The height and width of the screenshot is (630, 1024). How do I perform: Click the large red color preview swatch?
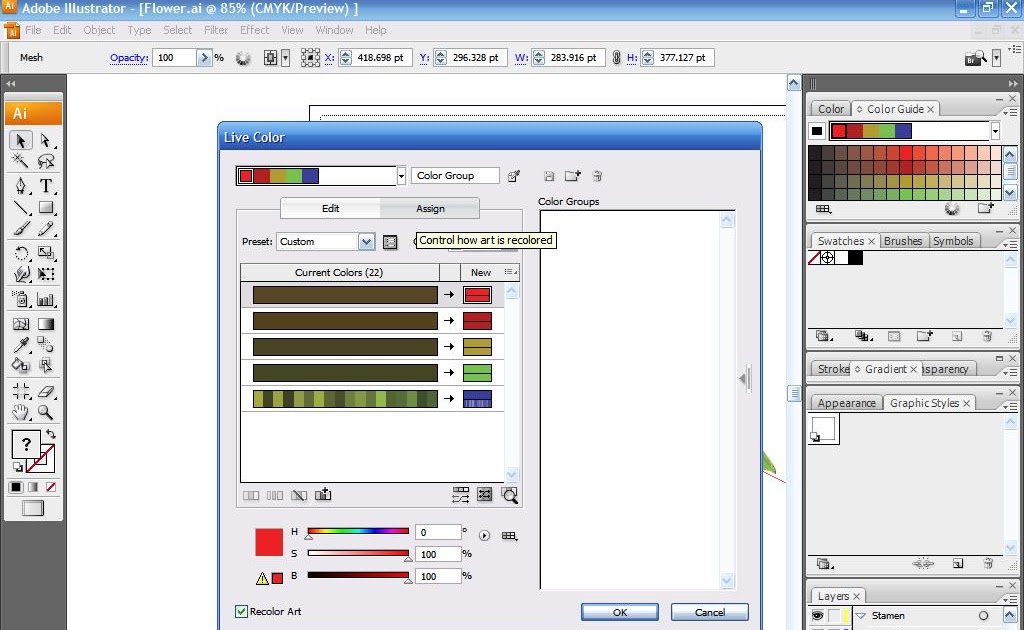click(269, 543)
